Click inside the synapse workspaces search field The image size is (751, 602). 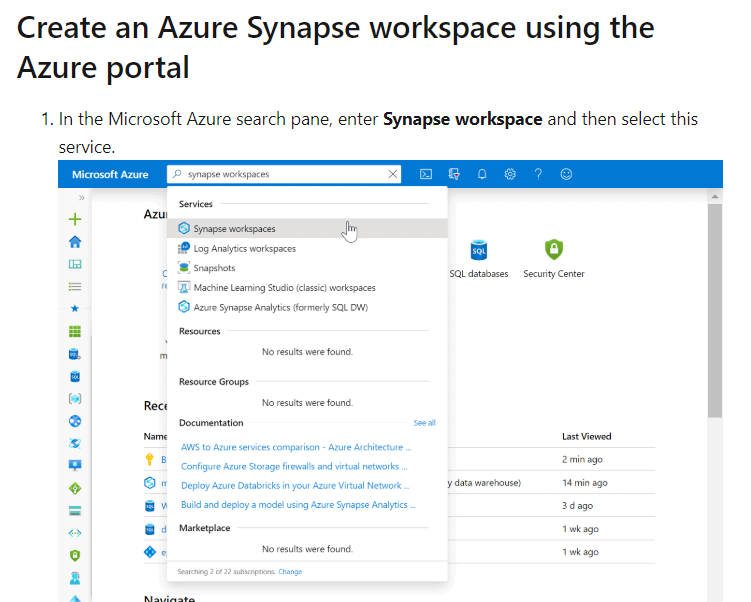tap(284, 174)
